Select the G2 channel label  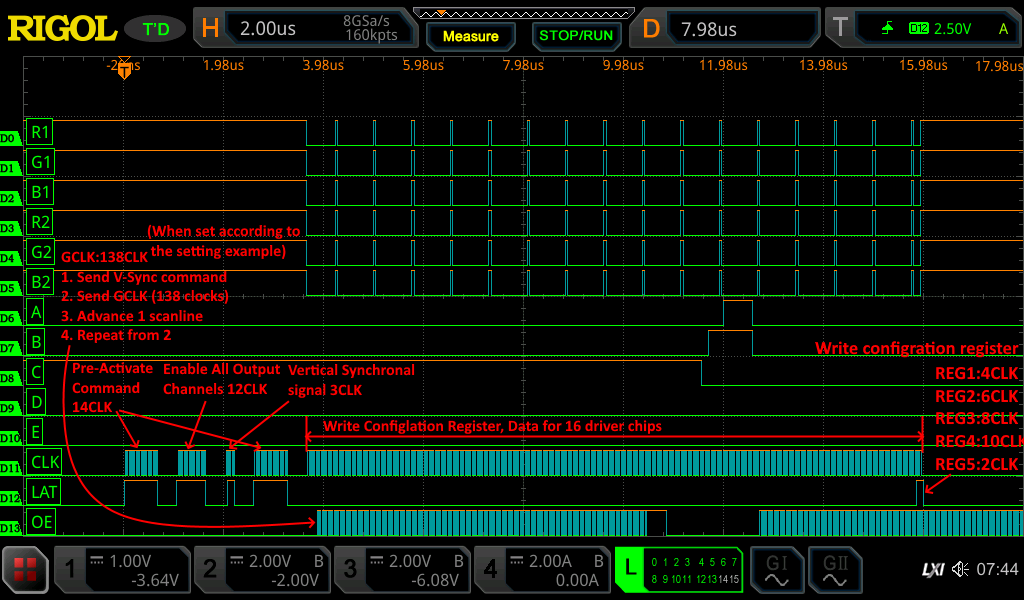click(x=41, y=252)
